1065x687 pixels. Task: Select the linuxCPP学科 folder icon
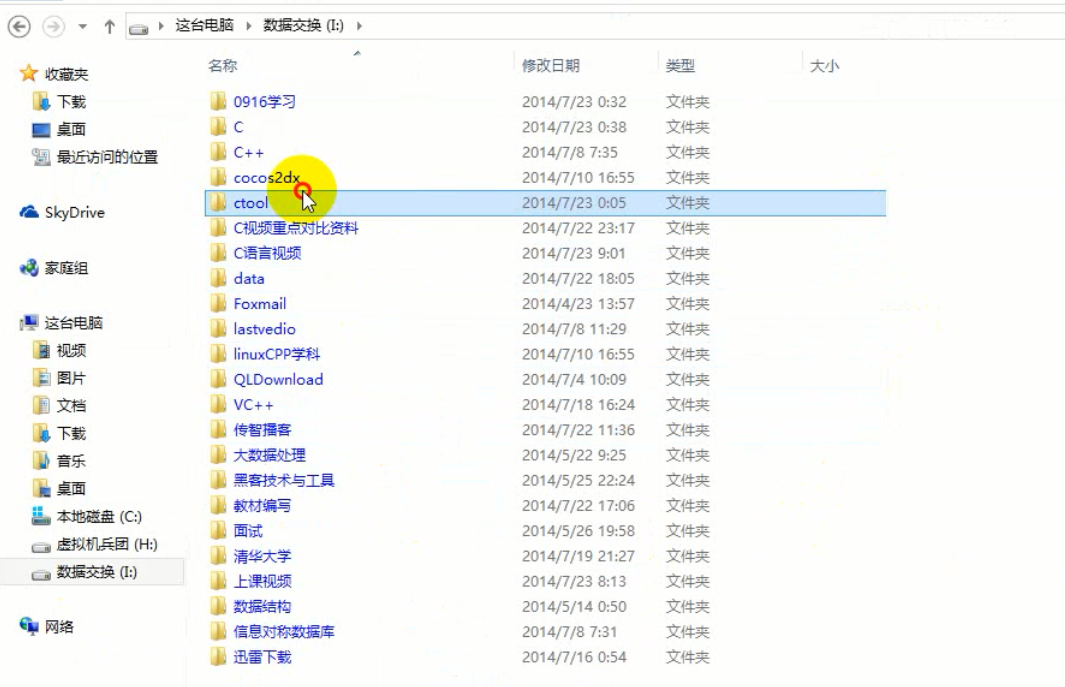(x=218, y=354)
